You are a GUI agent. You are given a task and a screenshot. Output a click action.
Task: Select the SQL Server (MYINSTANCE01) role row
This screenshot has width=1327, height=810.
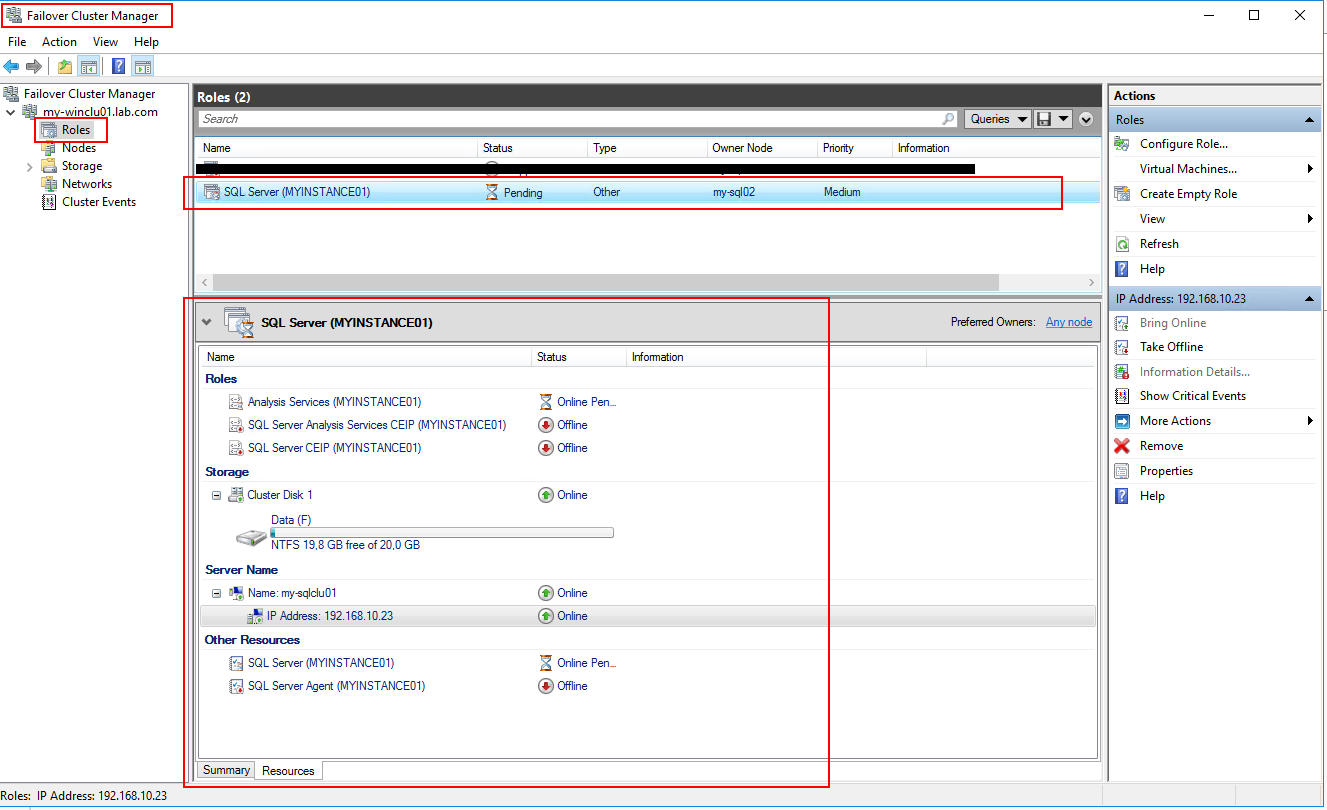click(647, 192)
